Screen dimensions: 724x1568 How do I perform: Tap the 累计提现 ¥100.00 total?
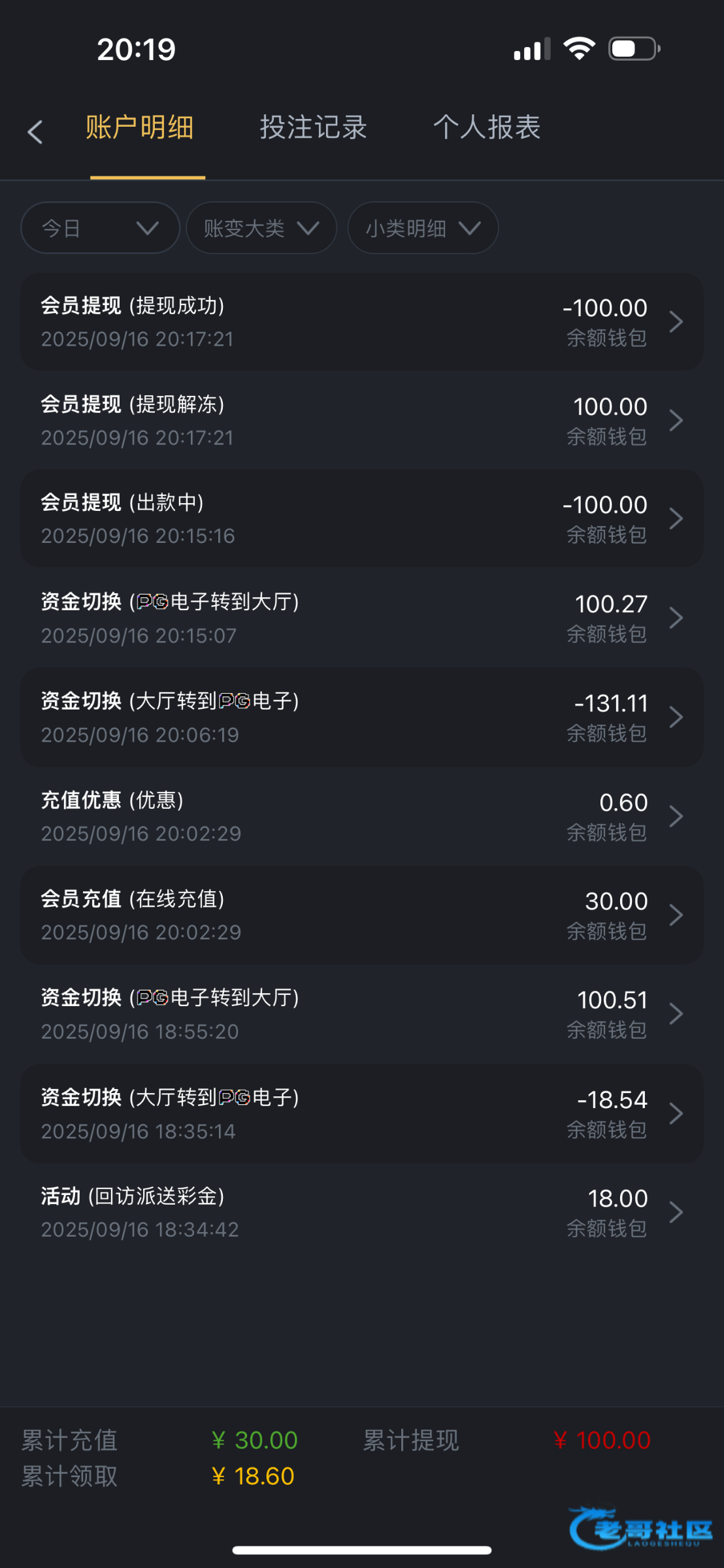point(601,1440)
